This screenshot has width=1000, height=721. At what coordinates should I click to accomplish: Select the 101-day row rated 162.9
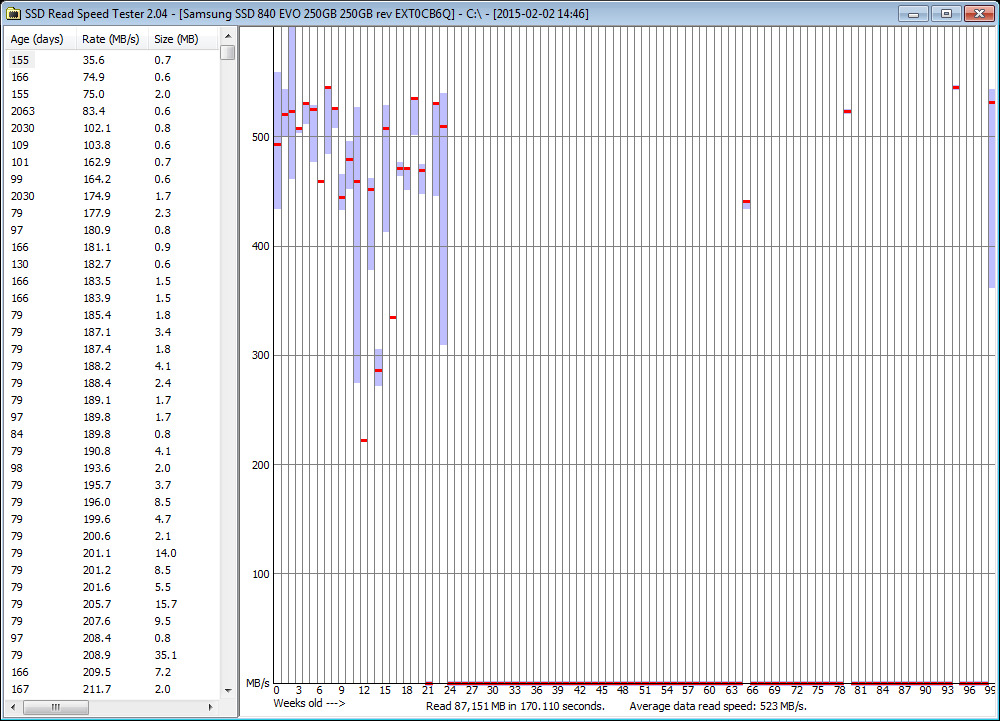pos(112,162)
